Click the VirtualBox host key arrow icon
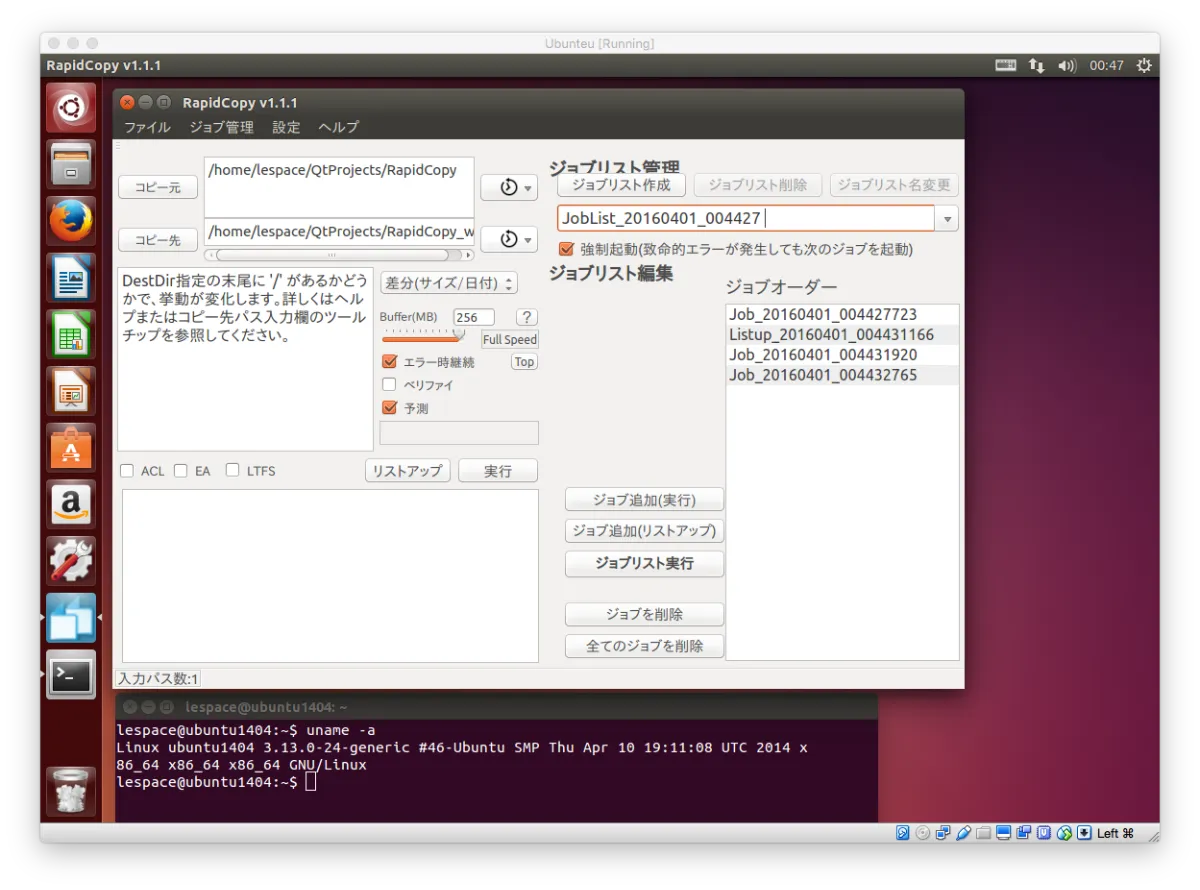 point(1084,832)
